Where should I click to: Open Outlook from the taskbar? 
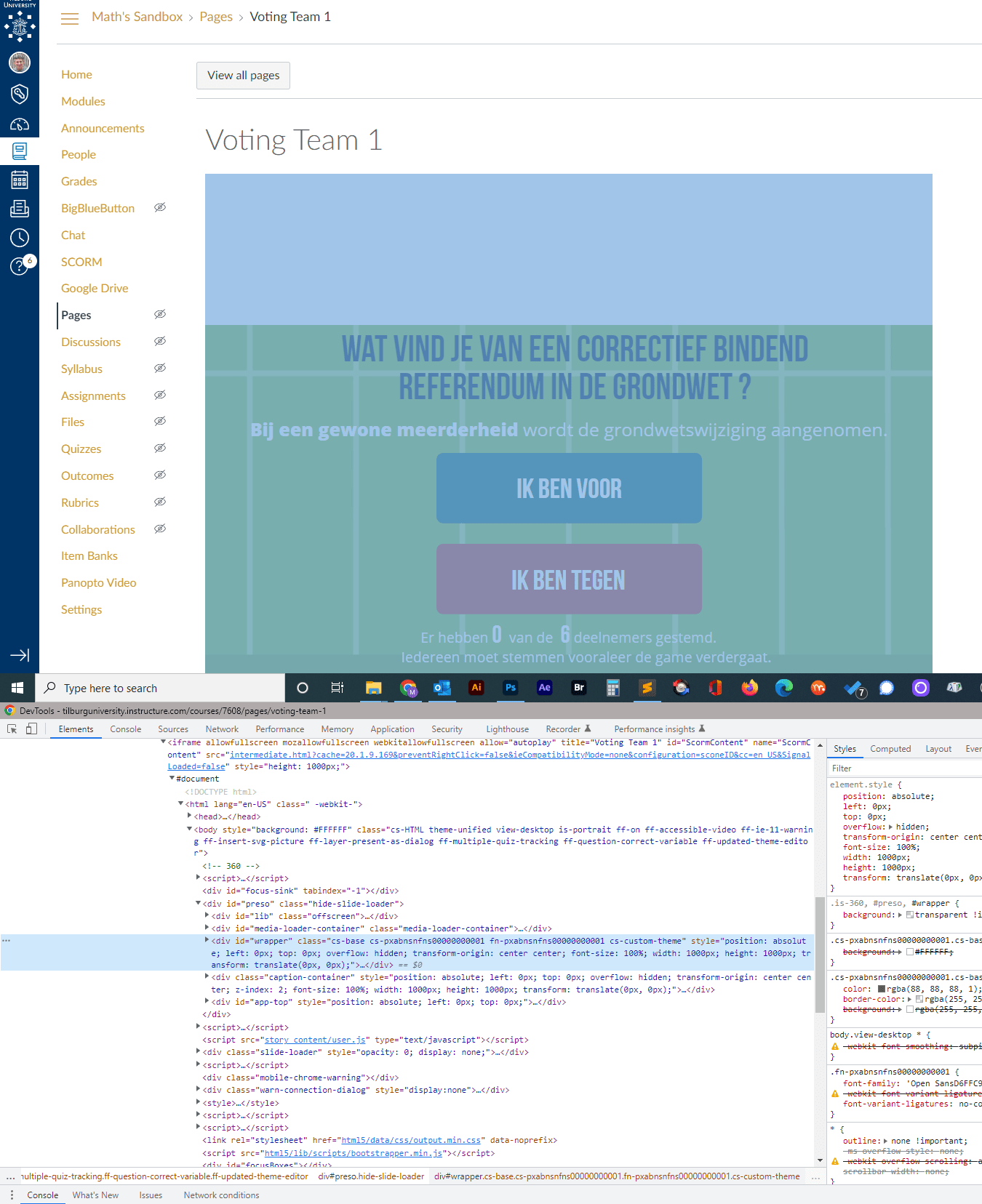coord(442,688)
